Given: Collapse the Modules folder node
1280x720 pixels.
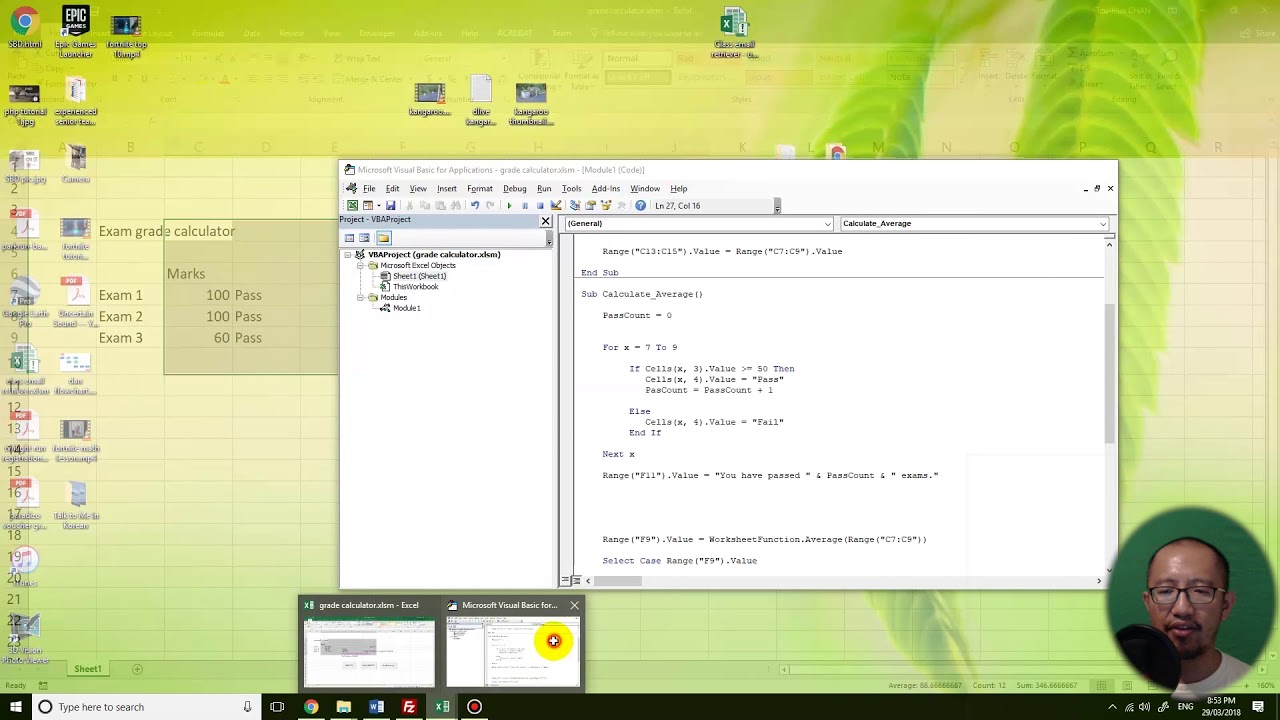Looking at the screenshot, I should [x=361, y=298].
